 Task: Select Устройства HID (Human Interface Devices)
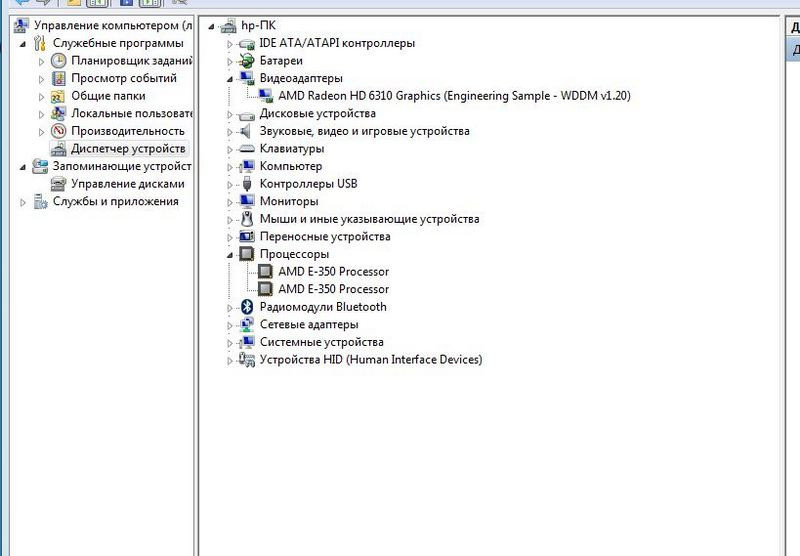(x=370, y=360)
